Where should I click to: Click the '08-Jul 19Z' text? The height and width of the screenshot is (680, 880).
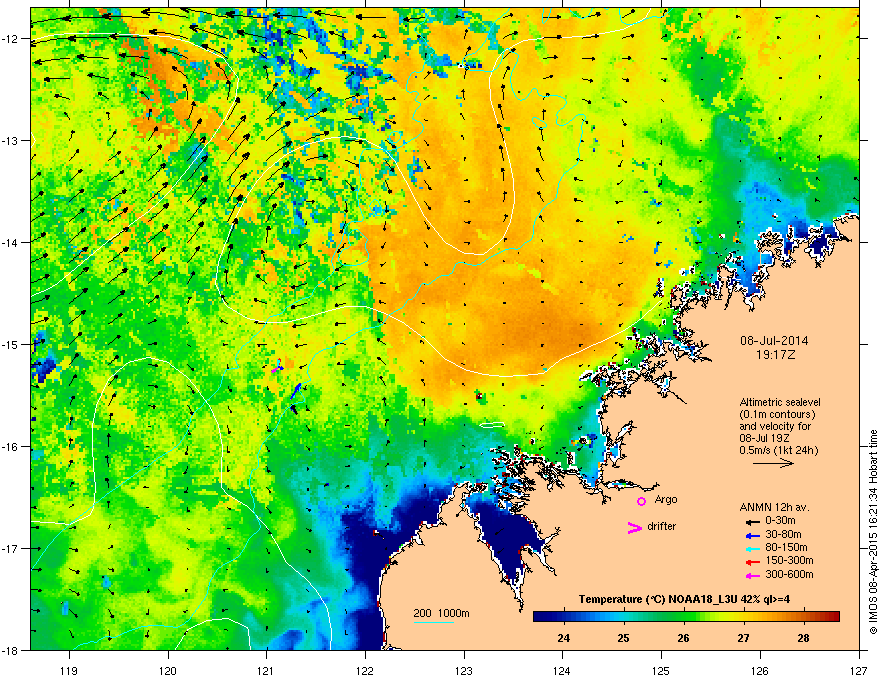click(x=766, y=438)
